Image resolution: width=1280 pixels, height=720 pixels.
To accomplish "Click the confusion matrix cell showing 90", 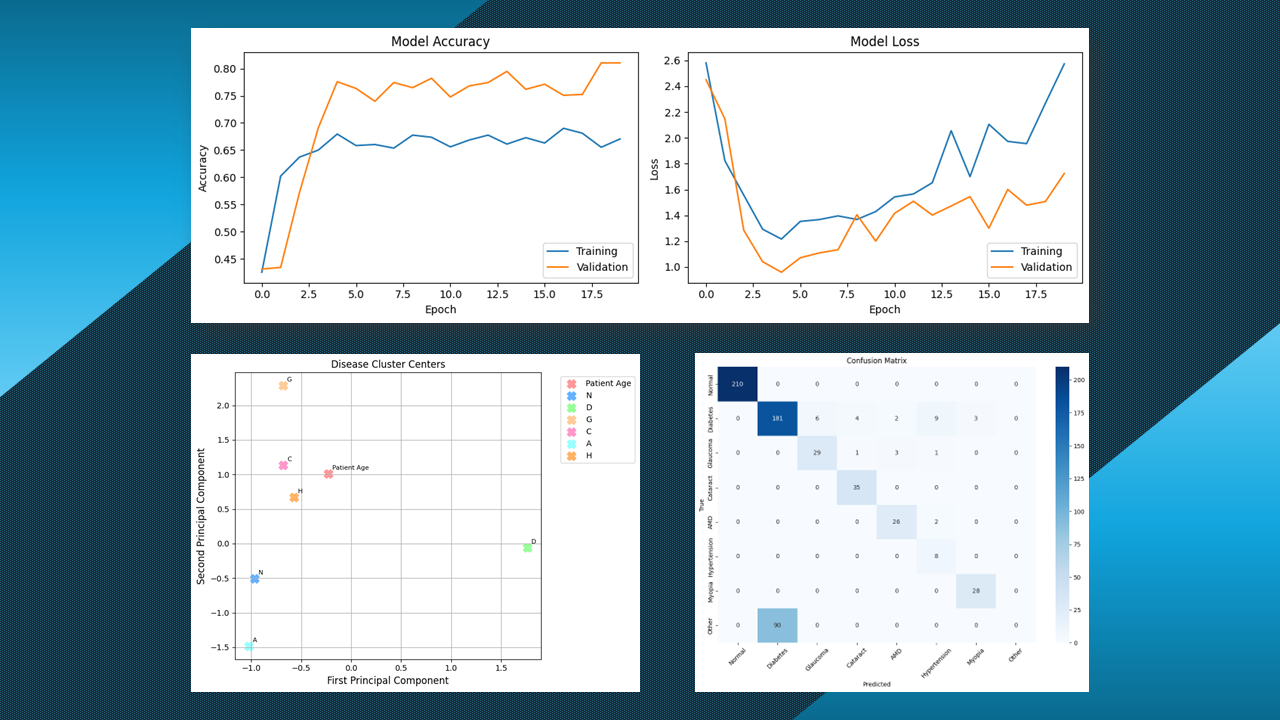I will [x=778, y=625].
